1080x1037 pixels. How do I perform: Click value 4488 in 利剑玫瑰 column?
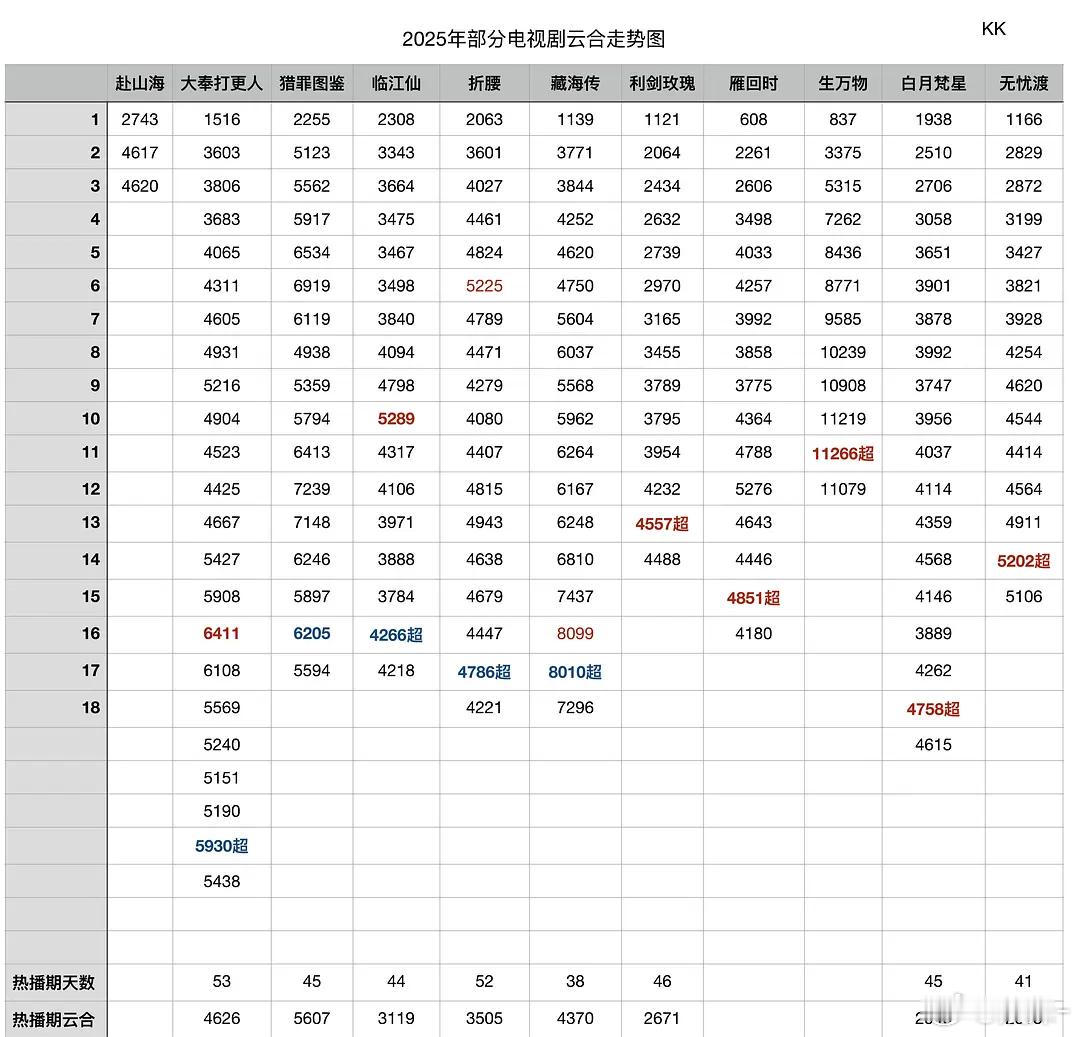[x=662, y=560]
